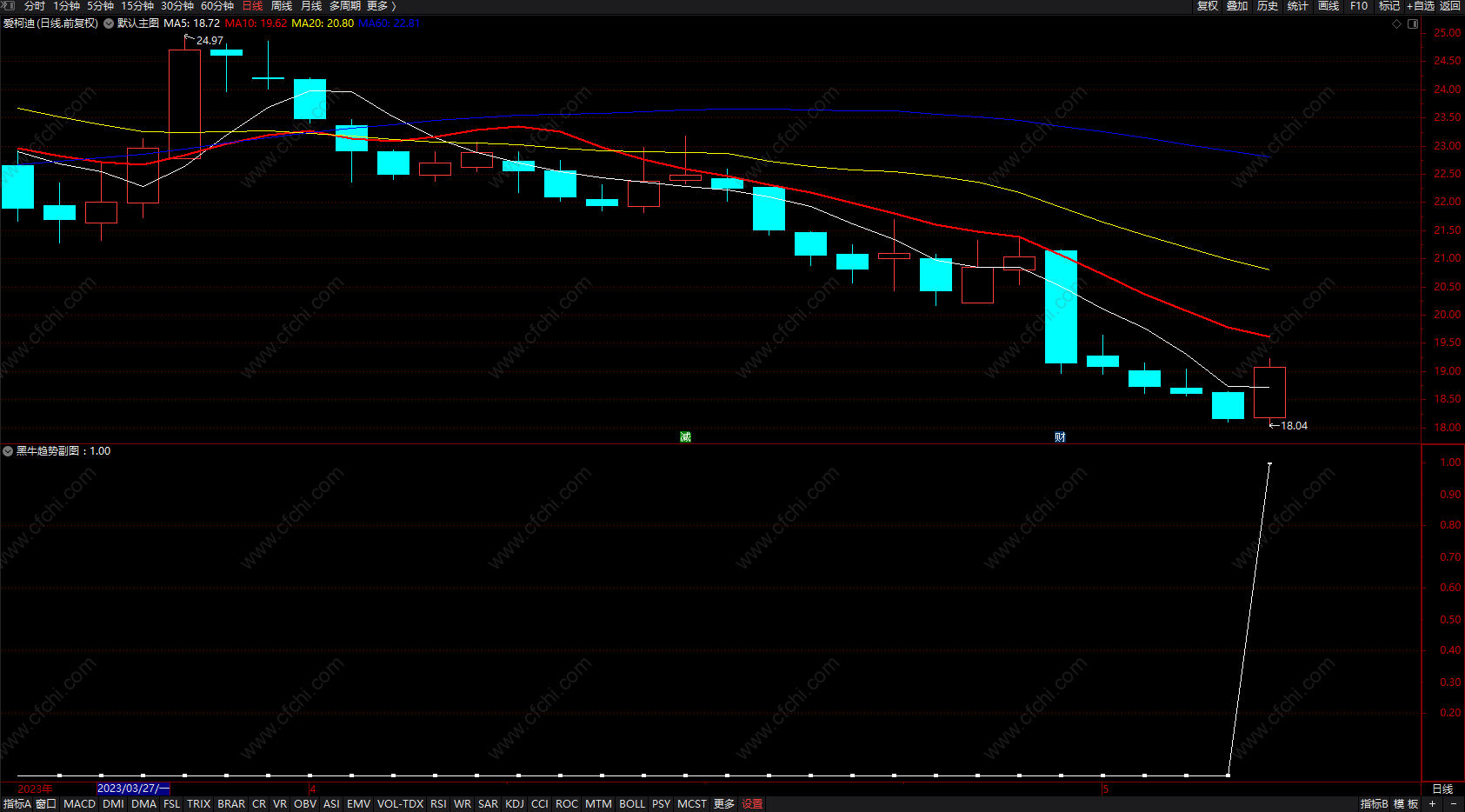Viewport: 1465px width, 812px height.
Task: Switch to the 1分钟 period
Action: point(67,6)
